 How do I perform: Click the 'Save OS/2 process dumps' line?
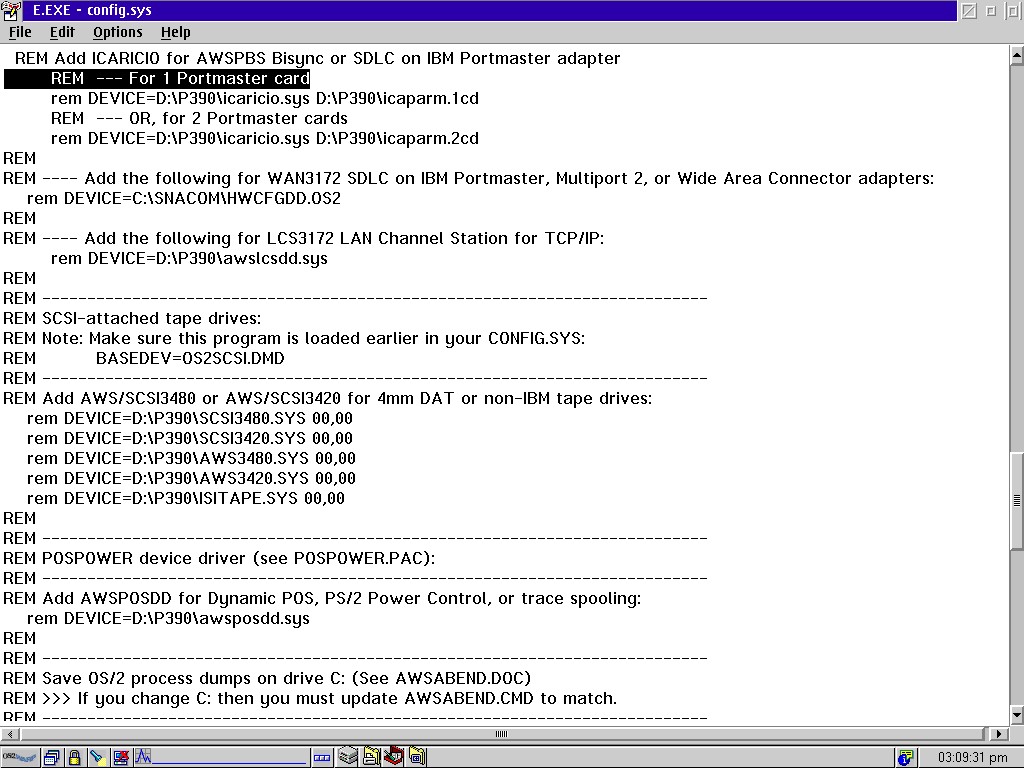click(267, 679)
